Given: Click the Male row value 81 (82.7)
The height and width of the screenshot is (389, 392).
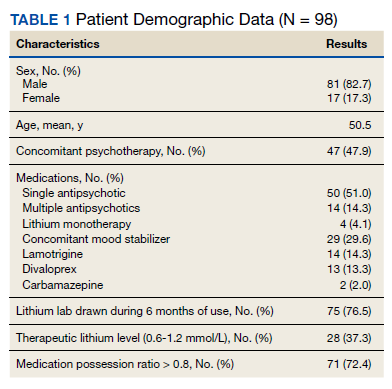Looking at the screenshot, I should [x=349, y=84].
